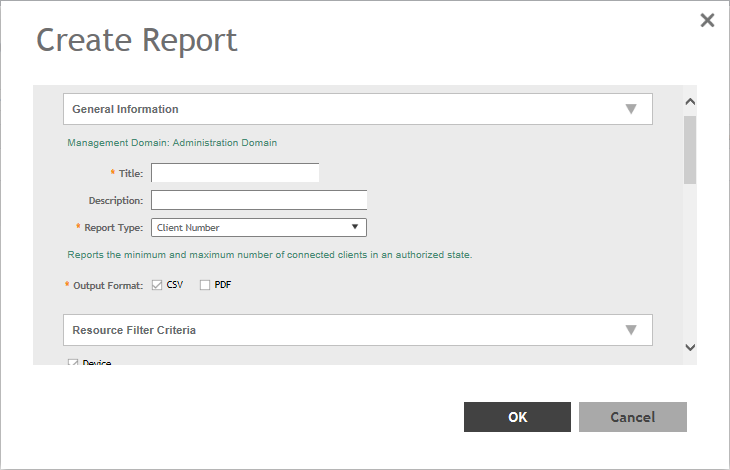Image resolution: width=730 pixels, height=470 pixels.
Task: Click the Management Domain text line
Action: (x=172, y=142)
